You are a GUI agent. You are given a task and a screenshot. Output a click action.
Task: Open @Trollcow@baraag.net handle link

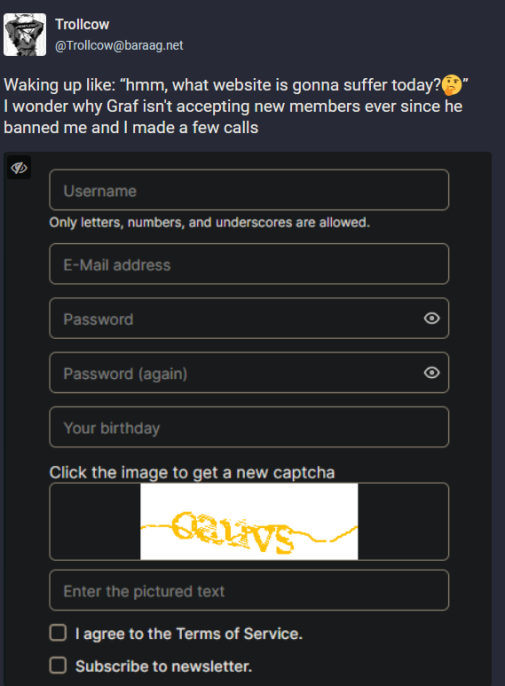[x=119, y=46]
